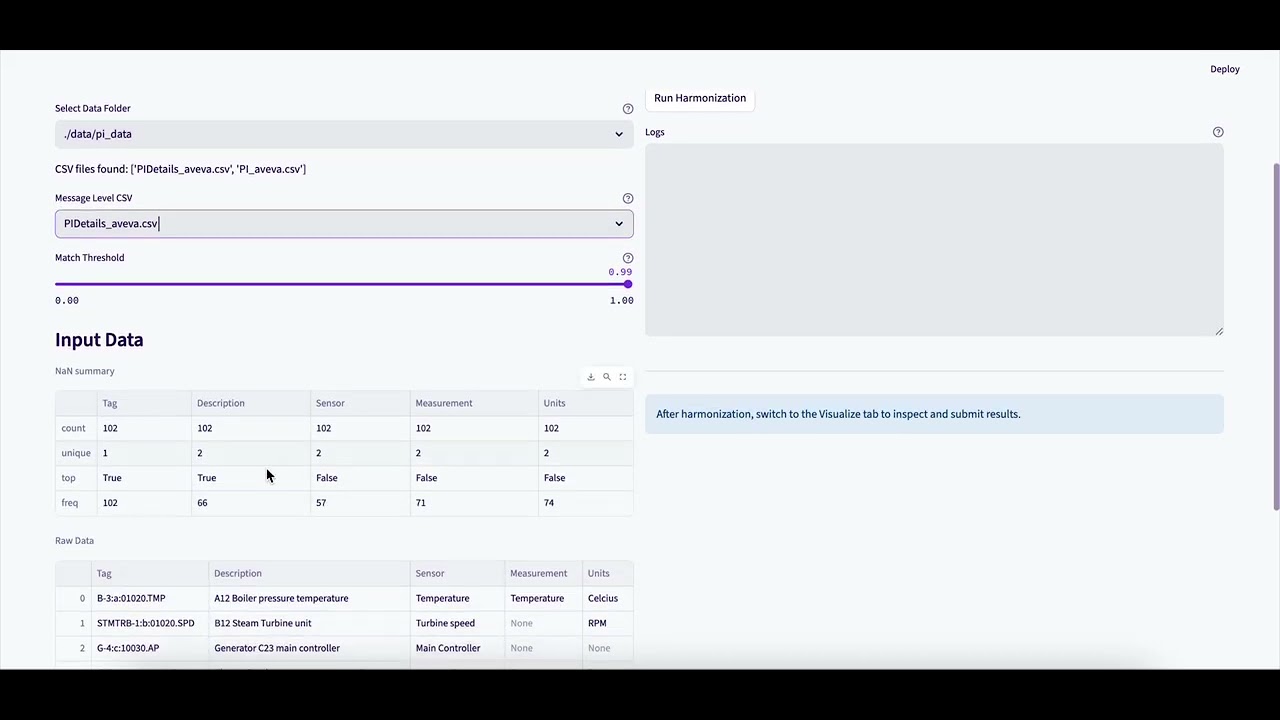Sort NaN summary by Measurement column header
1280x720 pixels.
point(473,403)
